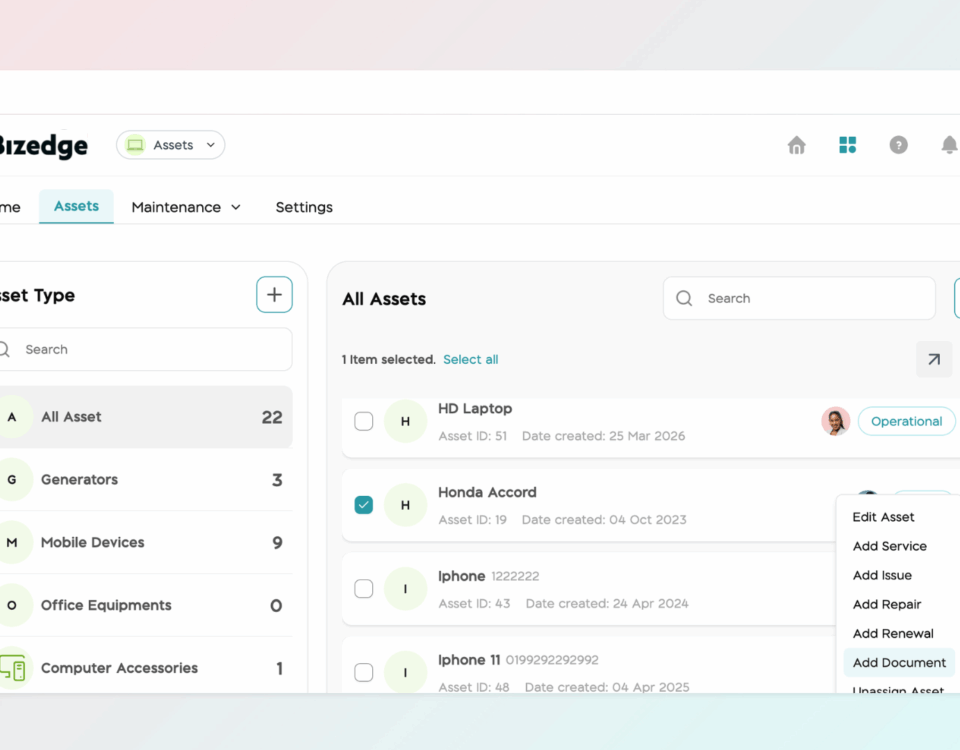960x750 pixels.
Task: Open the apps grid icon
Action: [x=847, y=145]
